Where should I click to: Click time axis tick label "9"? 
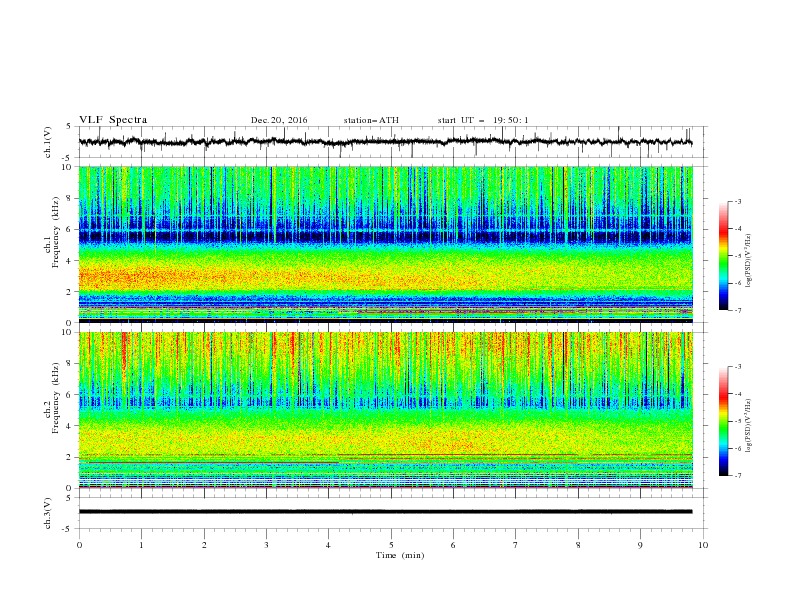coord(640,545)
